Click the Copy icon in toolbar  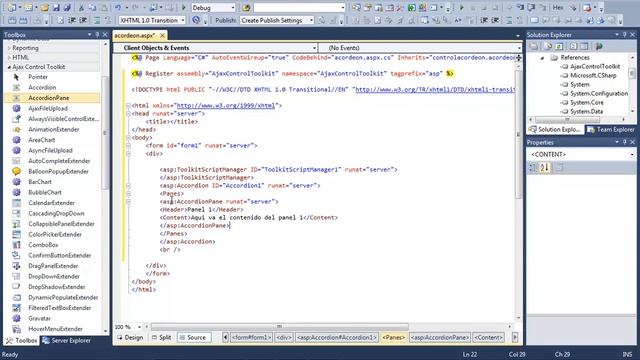point(93,7)
